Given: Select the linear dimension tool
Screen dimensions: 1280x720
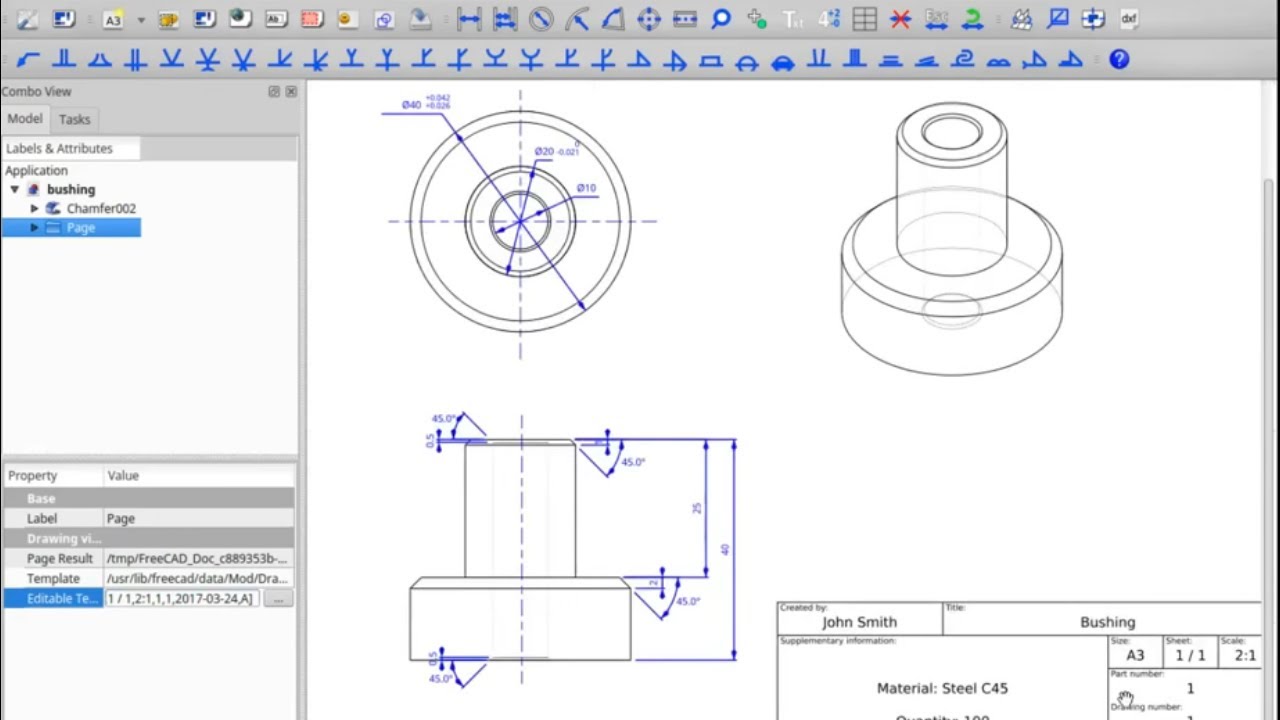Looking at the screenshot, I should point(470,19).
